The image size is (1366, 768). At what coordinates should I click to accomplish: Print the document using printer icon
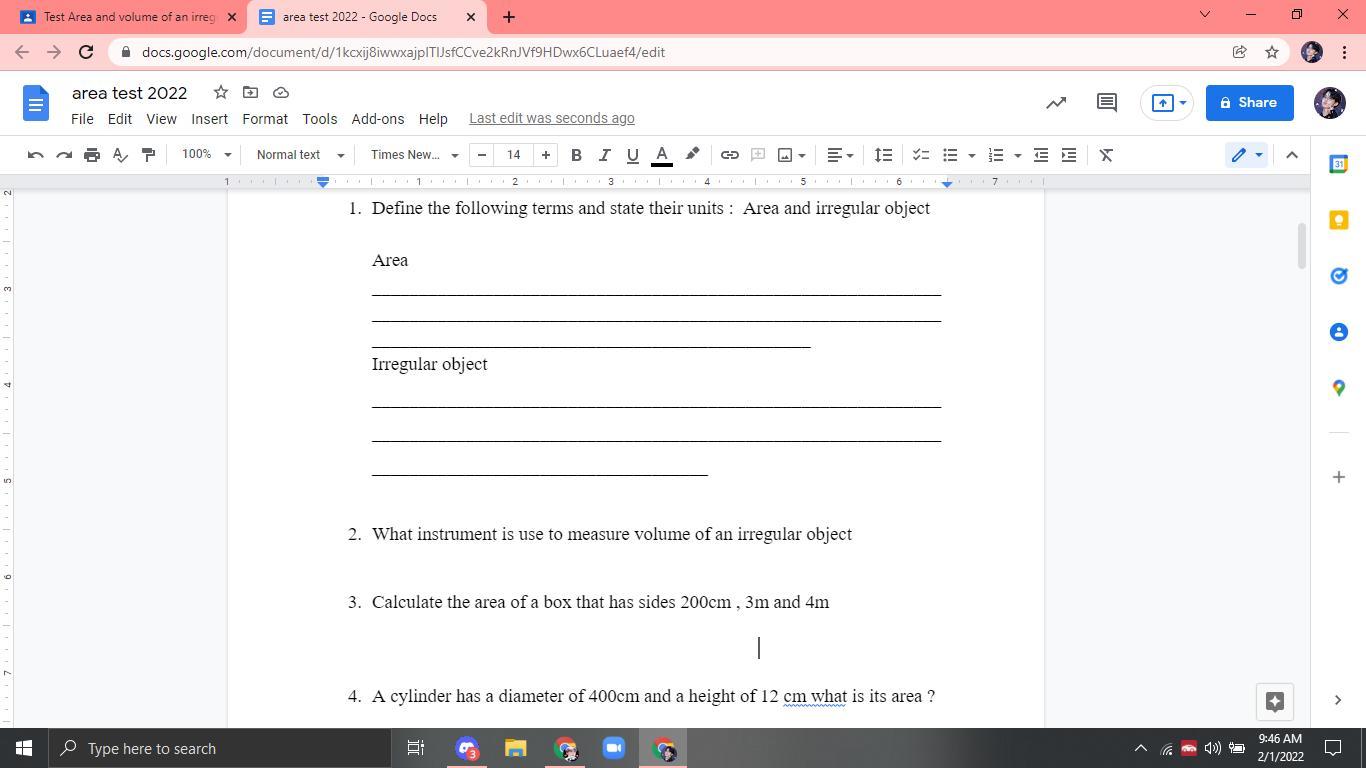(92, 155)
